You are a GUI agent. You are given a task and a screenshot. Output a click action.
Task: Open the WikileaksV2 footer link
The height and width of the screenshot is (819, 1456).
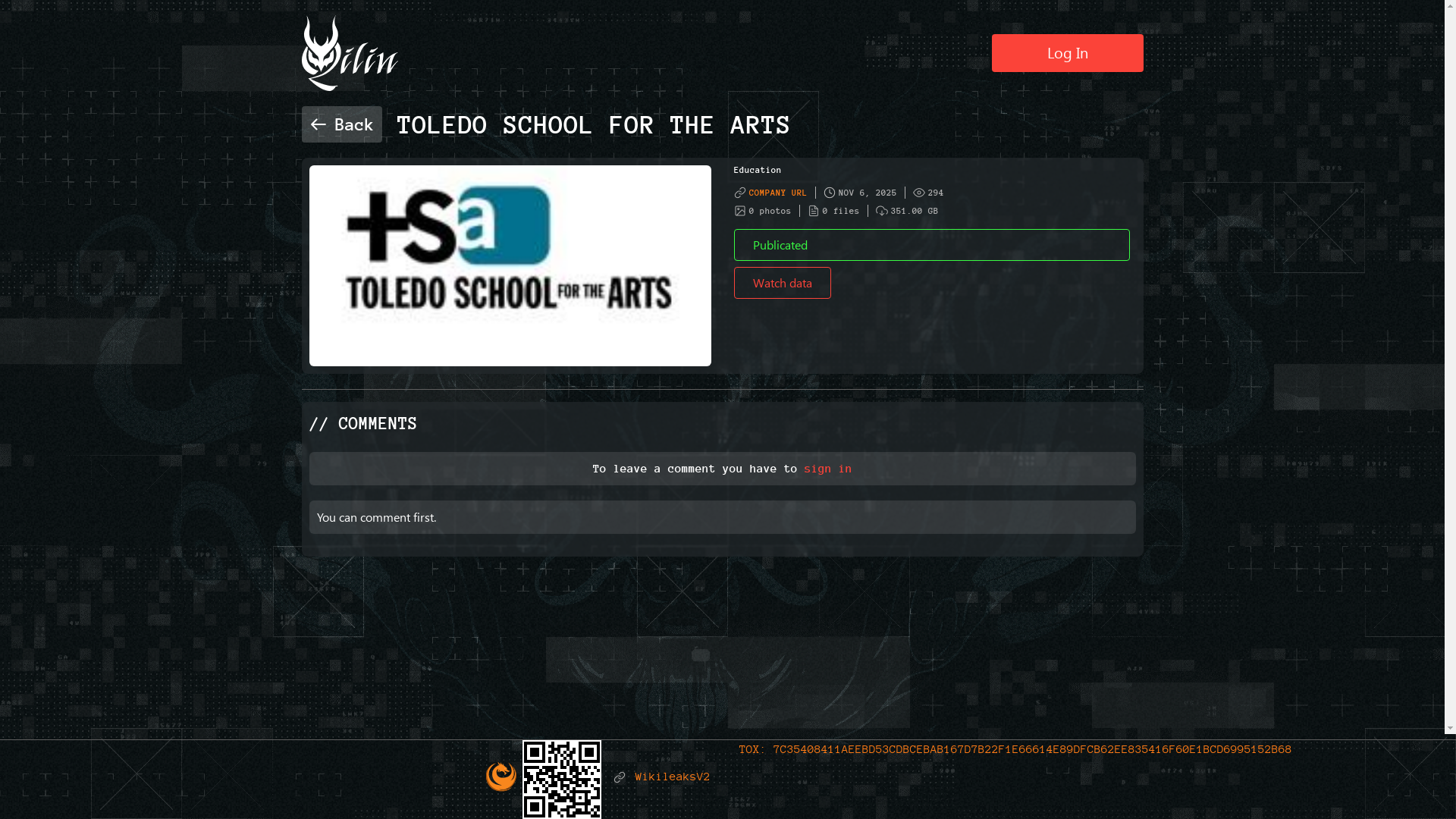672,777
